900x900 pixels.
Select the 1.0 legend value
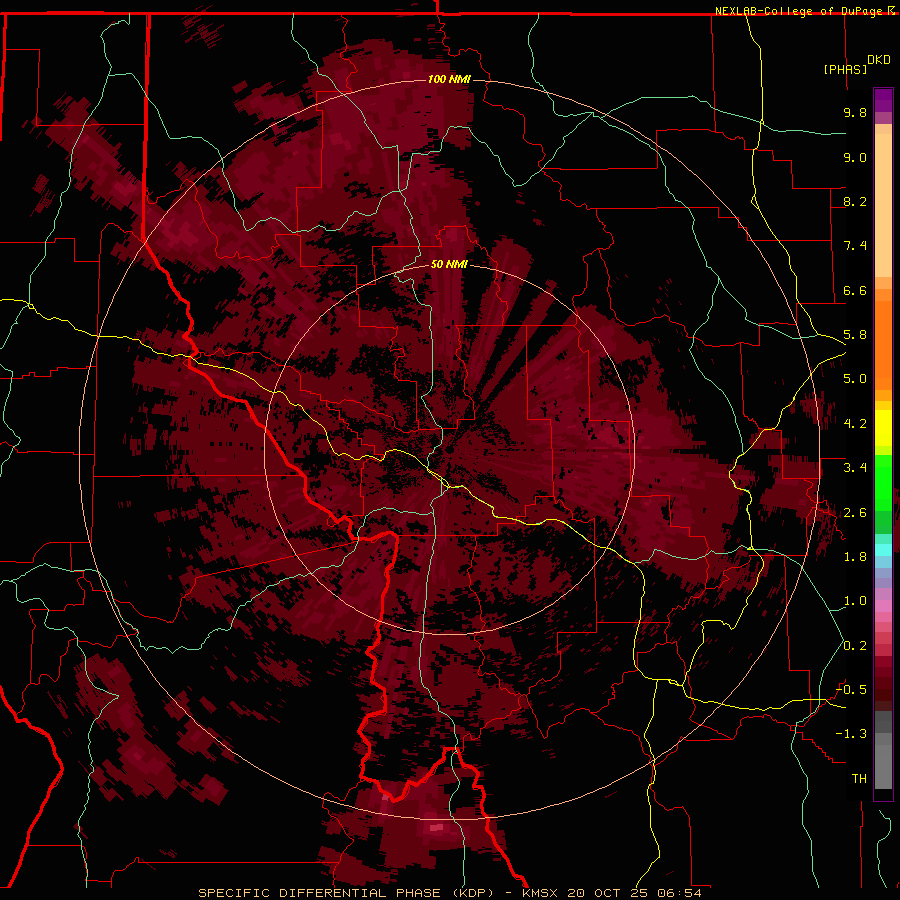[855, 601]
